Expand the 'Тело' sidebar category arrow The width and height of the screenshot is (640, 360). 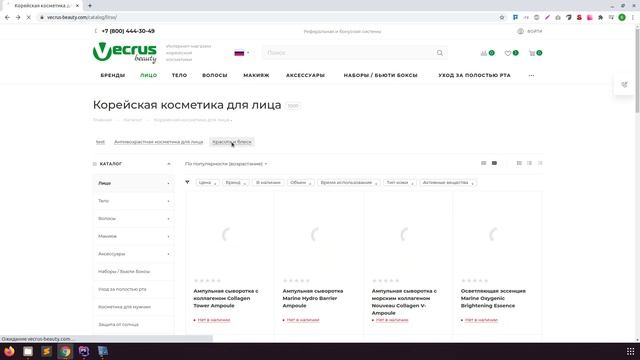(168, 201)
